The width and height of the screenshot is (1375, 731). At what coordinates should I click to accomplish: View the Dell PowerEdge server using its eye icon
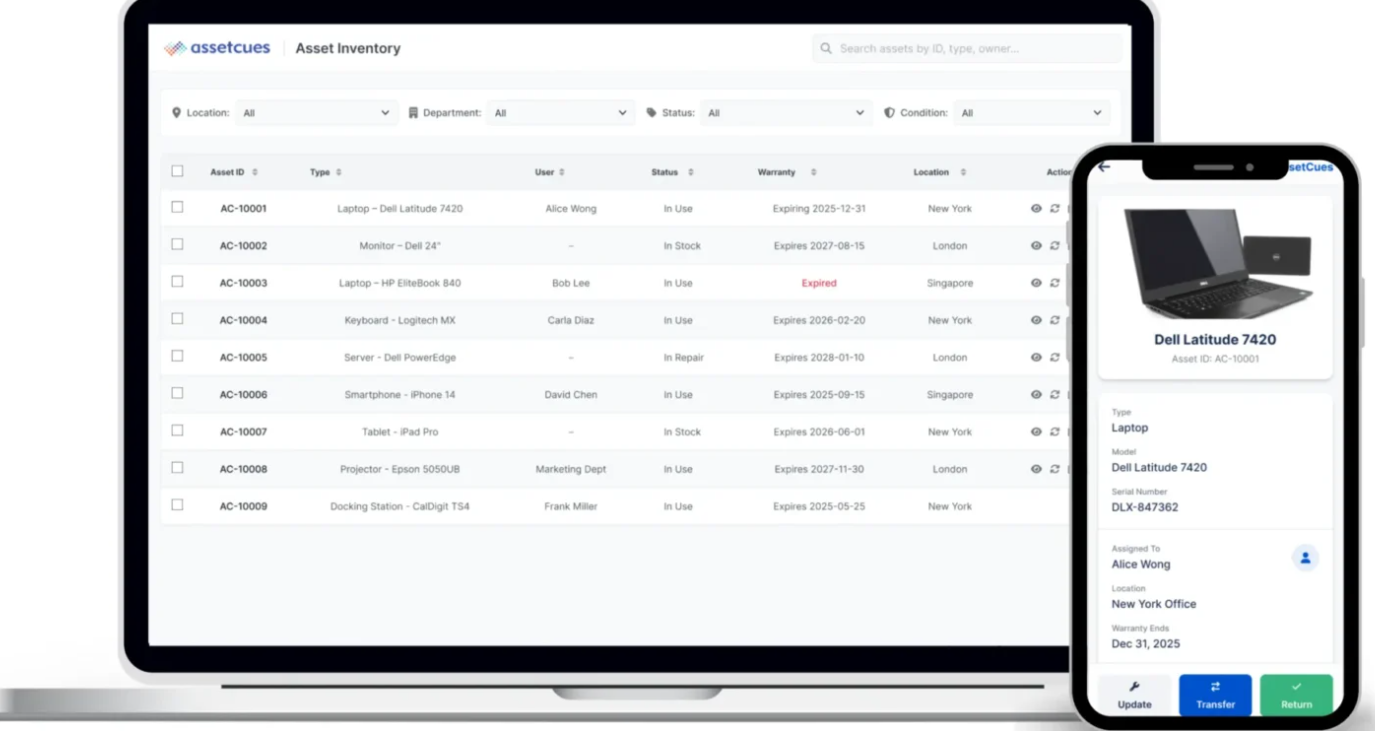[1036, 357]
